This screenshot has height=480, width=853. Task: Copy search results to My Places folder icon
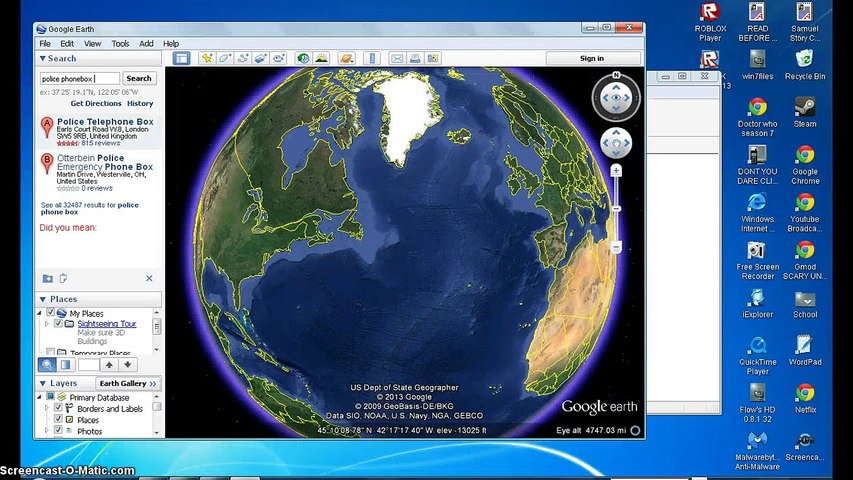48,279
